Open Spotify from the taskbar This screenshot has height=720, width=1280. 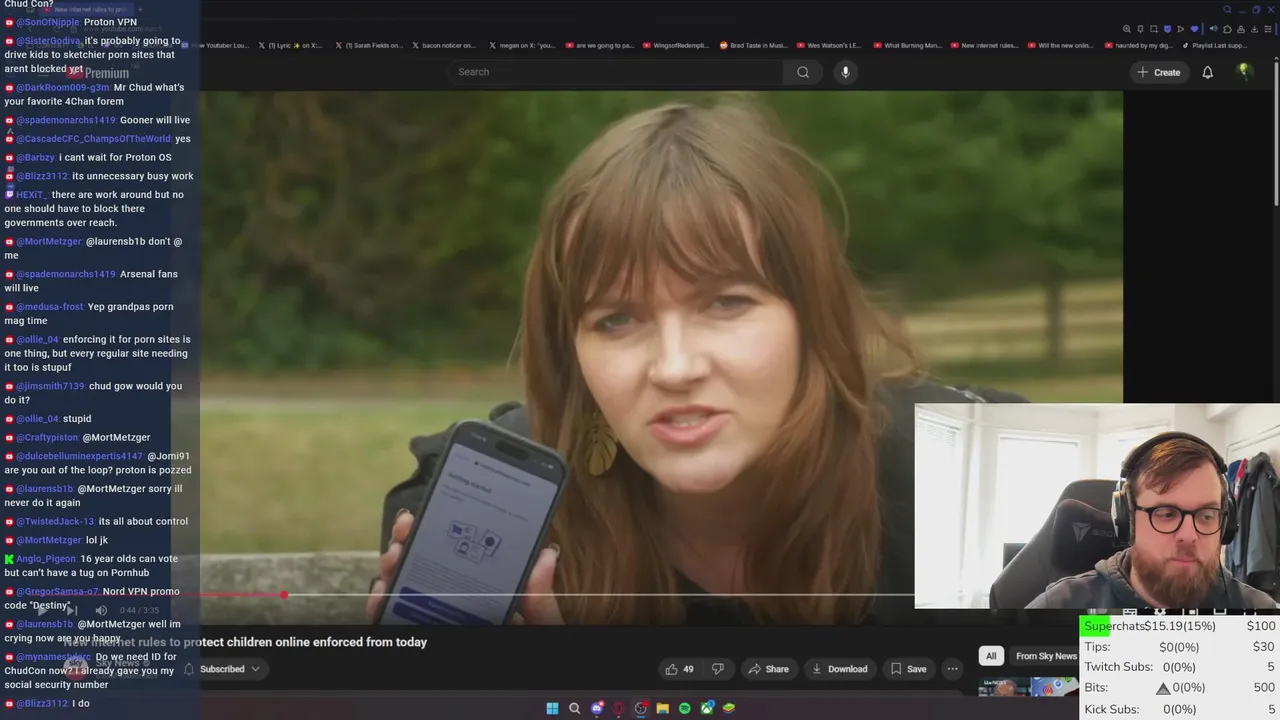tap(684, 708)
